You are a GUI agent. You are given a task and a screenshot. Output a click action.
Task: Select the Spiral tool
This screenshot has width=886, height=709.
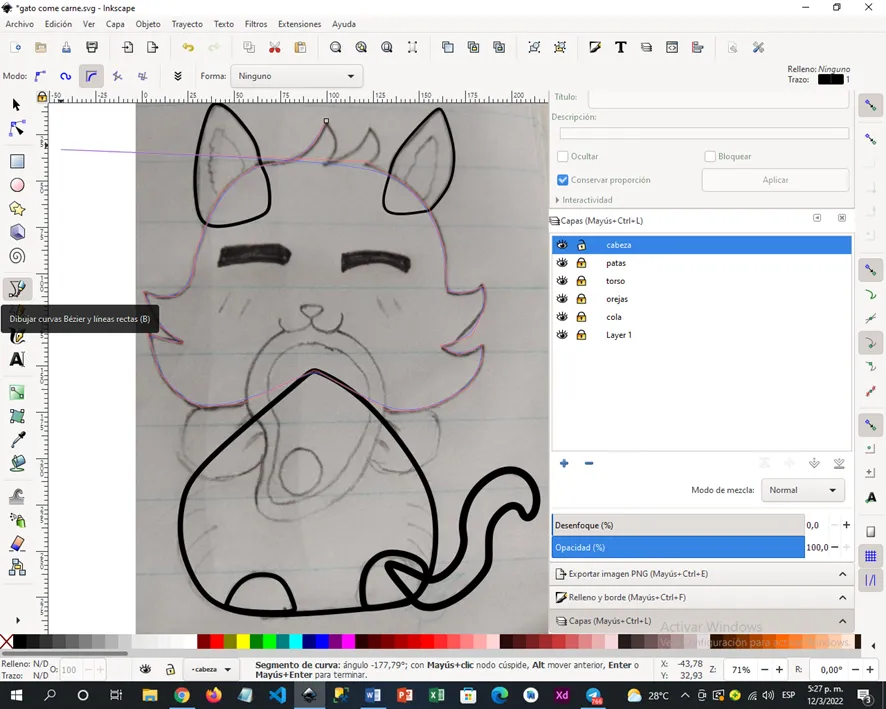tap(17, 256)
